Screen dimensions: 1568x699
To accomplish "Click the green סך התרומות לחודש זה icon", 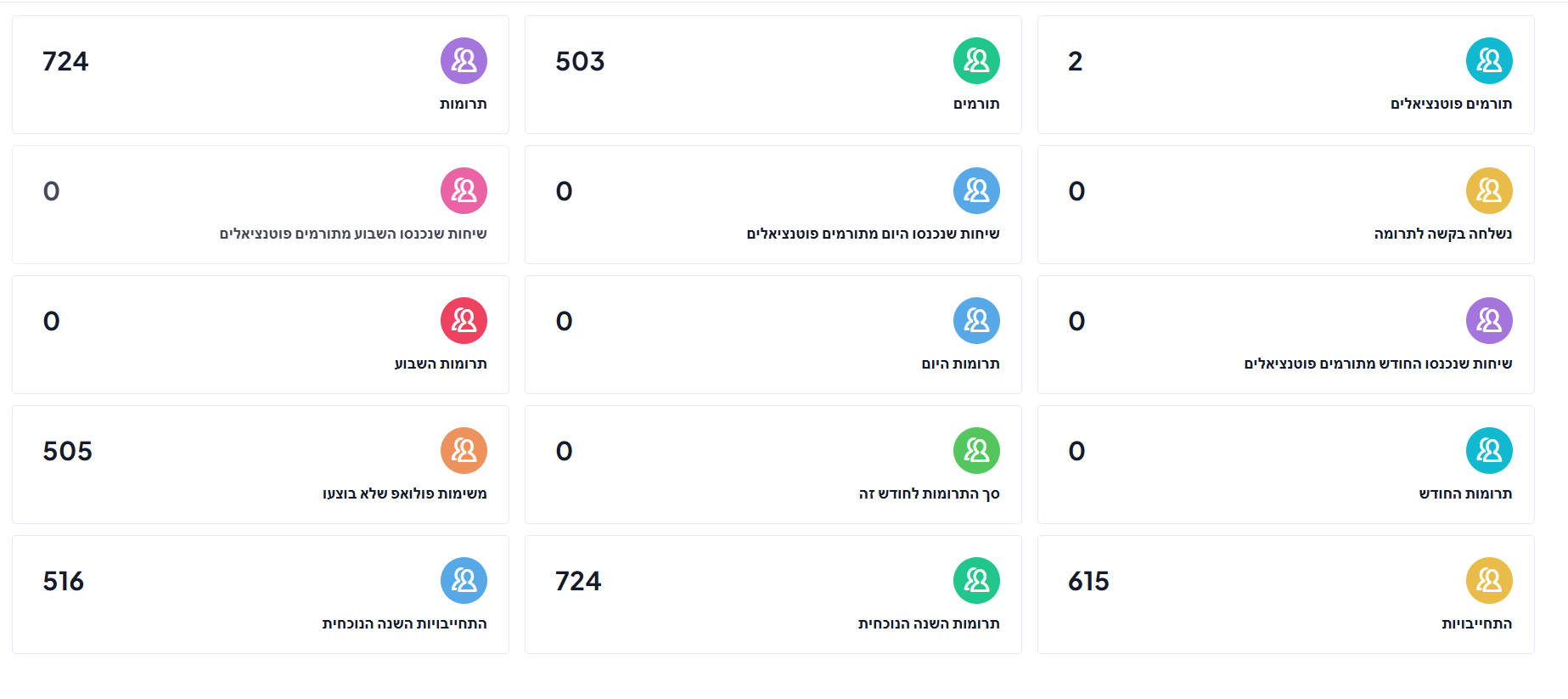I will (976, 450).
